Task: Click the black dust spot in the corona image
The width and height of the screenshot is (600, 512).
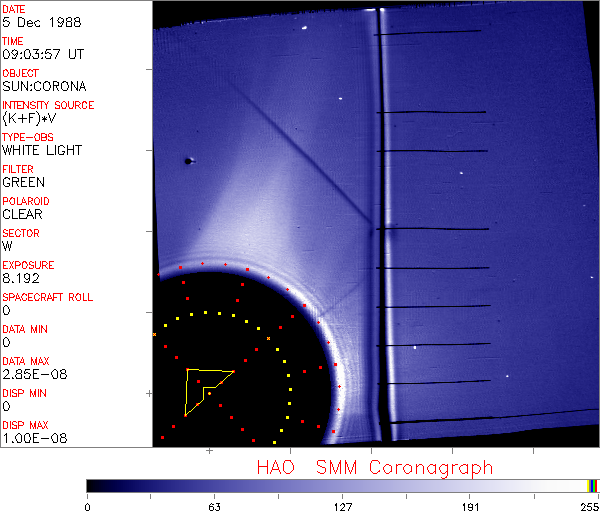Action: pos(188,161)
